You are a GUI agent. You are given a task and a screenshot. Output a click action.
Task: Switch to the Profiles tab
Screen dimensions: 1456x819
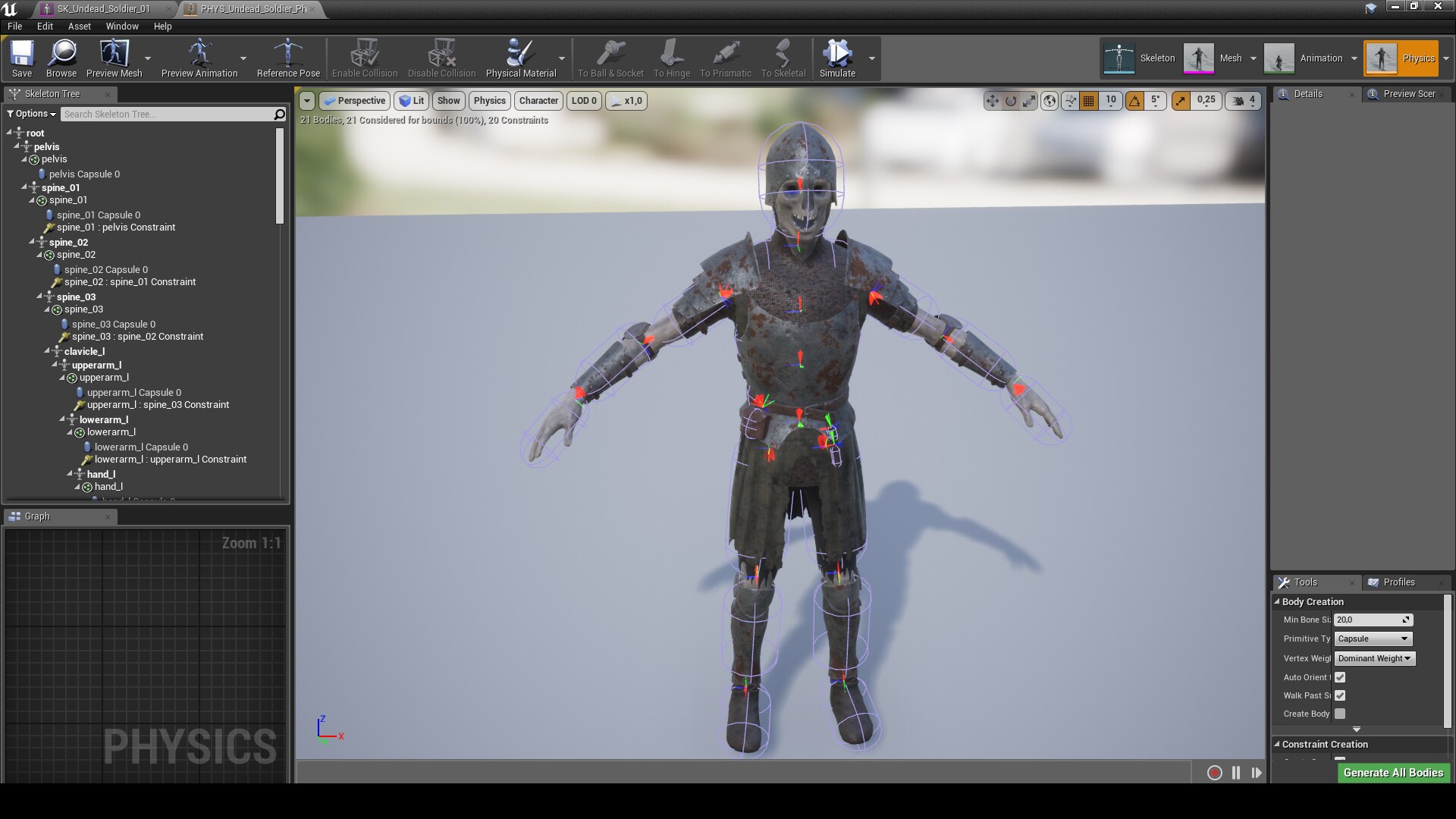(1399, 582)
